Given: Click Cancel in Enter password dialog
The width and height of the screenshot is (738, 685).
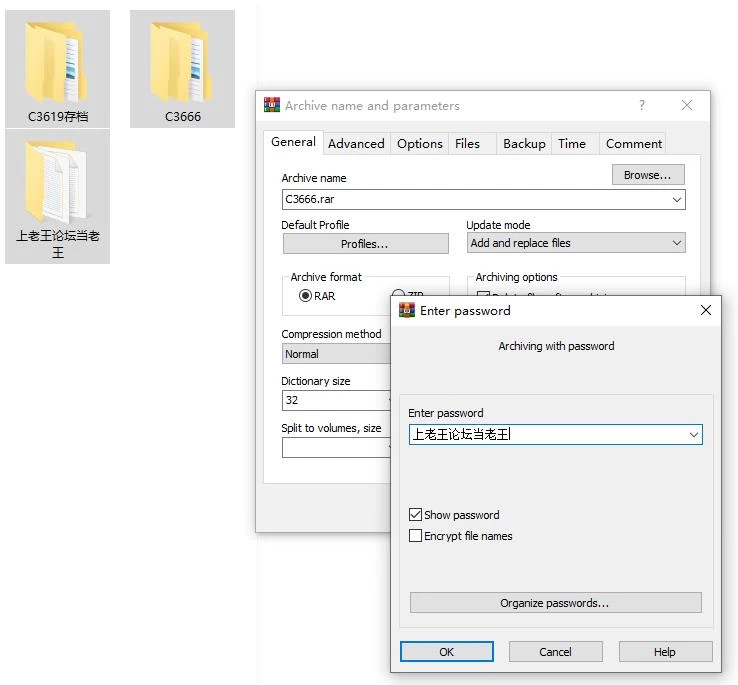Looking at the screenshot, I should [555, 652].
